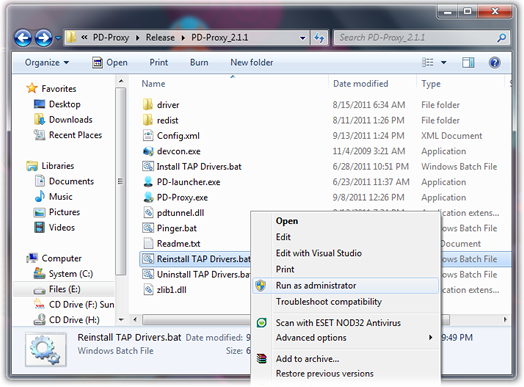524x387 pixels.
Task: Click the Back navigation arrow
Action: tap(23, 38)
